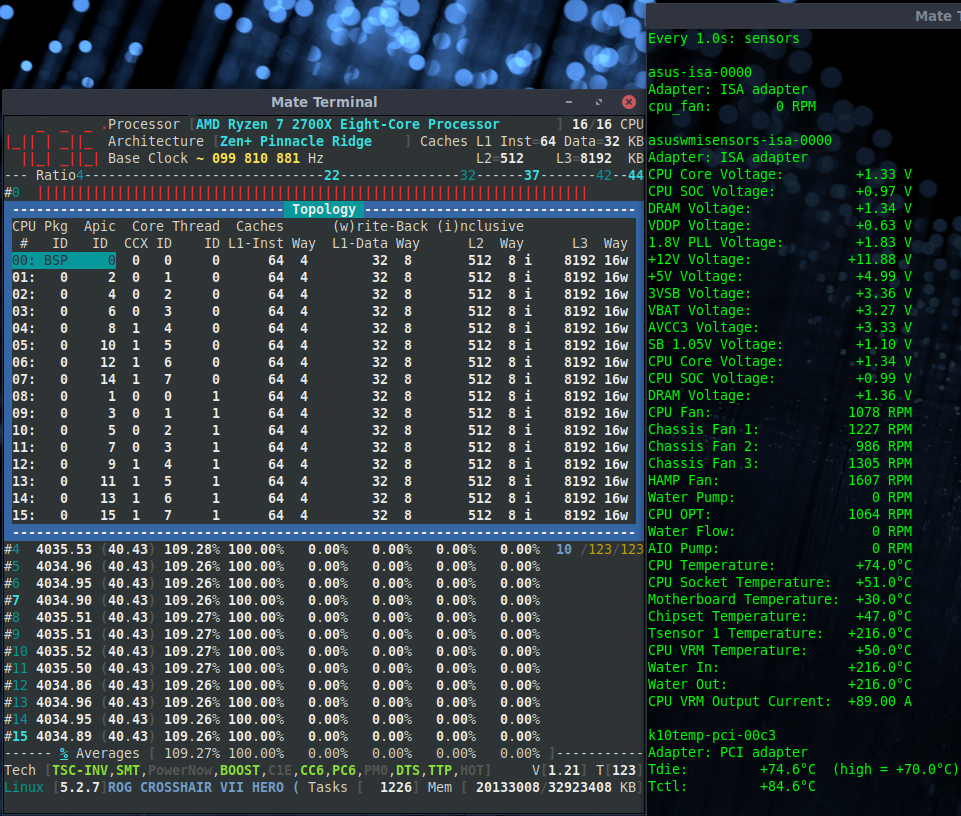Click the T[123] temperature readout

point(620,771)
